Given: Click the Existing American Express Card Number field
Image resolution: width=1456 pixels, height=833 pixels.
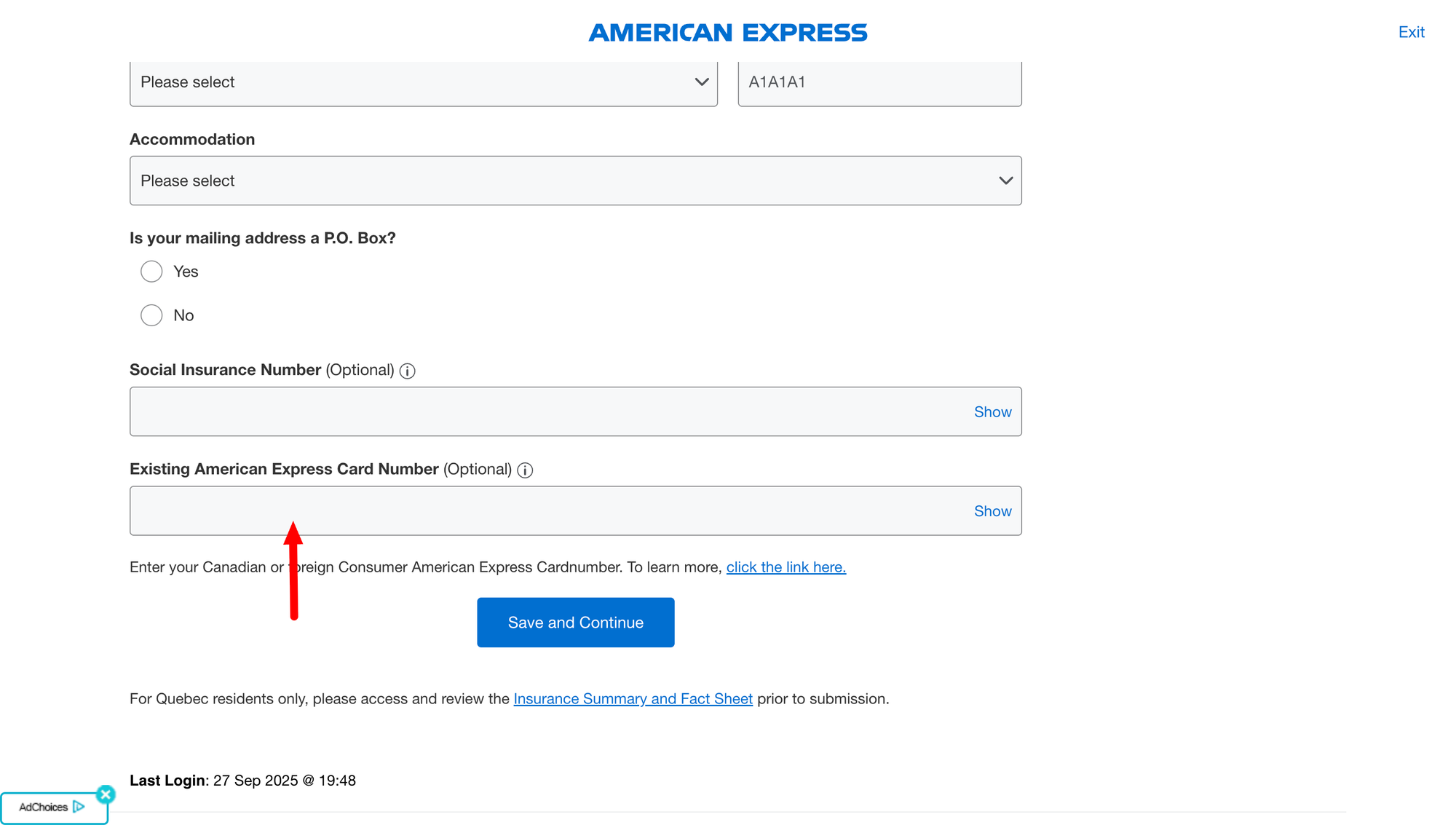Looking at the screenshot, I should click(x=546, y=511).
